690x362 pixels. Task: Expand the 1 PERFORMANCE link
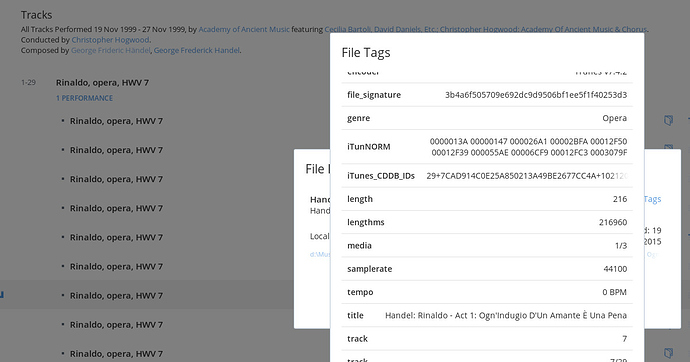click(x=84, y=98)
